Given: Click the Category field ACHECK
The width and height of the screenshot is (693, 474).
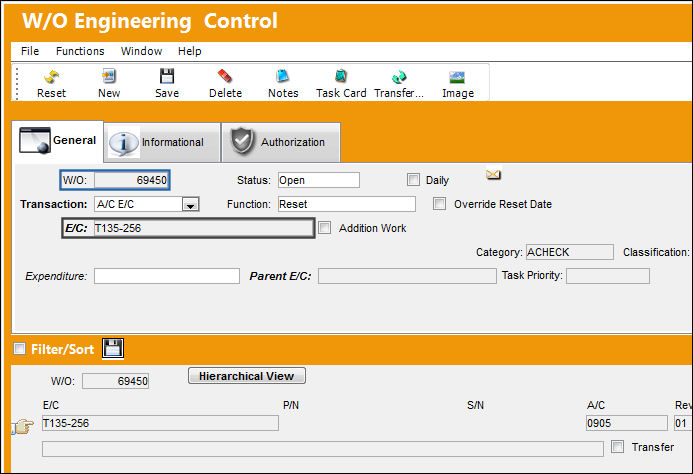Looking at the screenshot, I should point(570,252).
